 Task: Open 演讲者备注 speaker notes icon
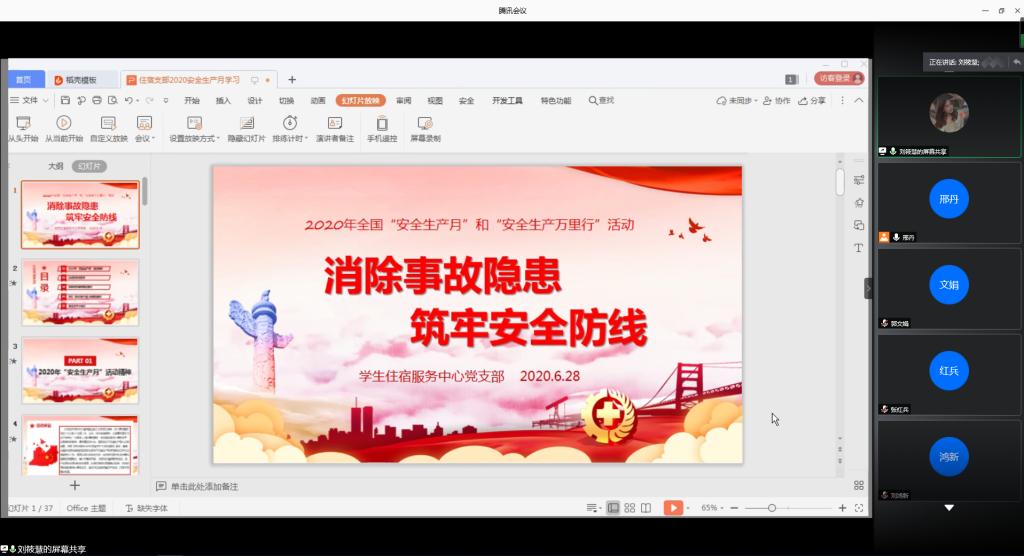point(334,122)
